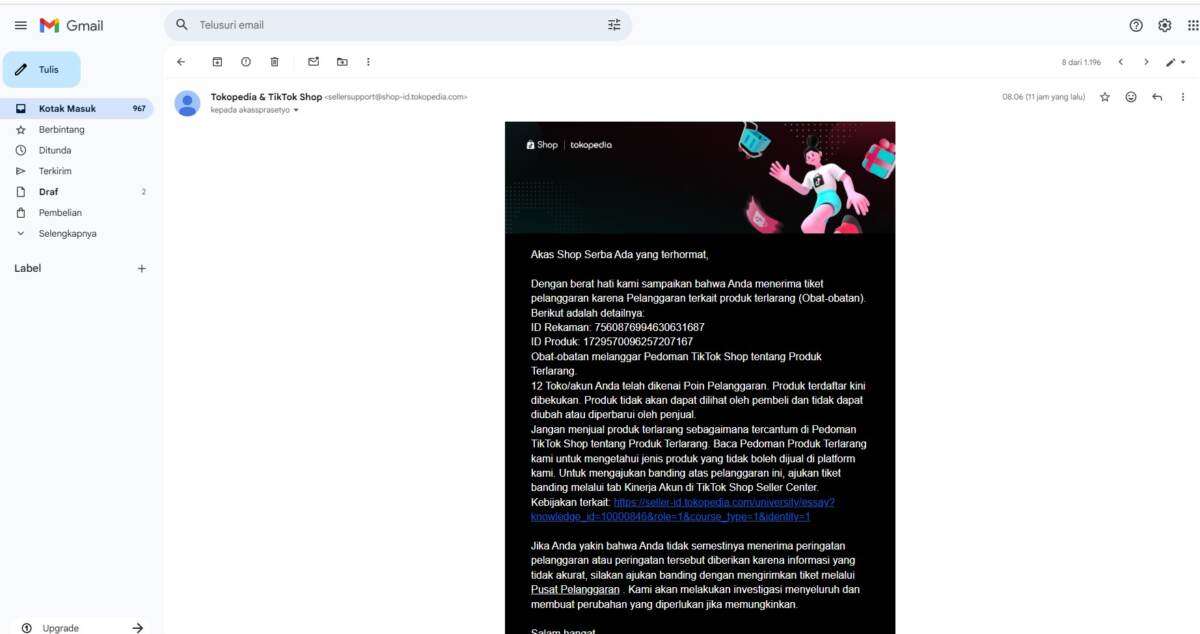Move email to folder icon
Screen dimensions: 1200x634
click(342, 62)
